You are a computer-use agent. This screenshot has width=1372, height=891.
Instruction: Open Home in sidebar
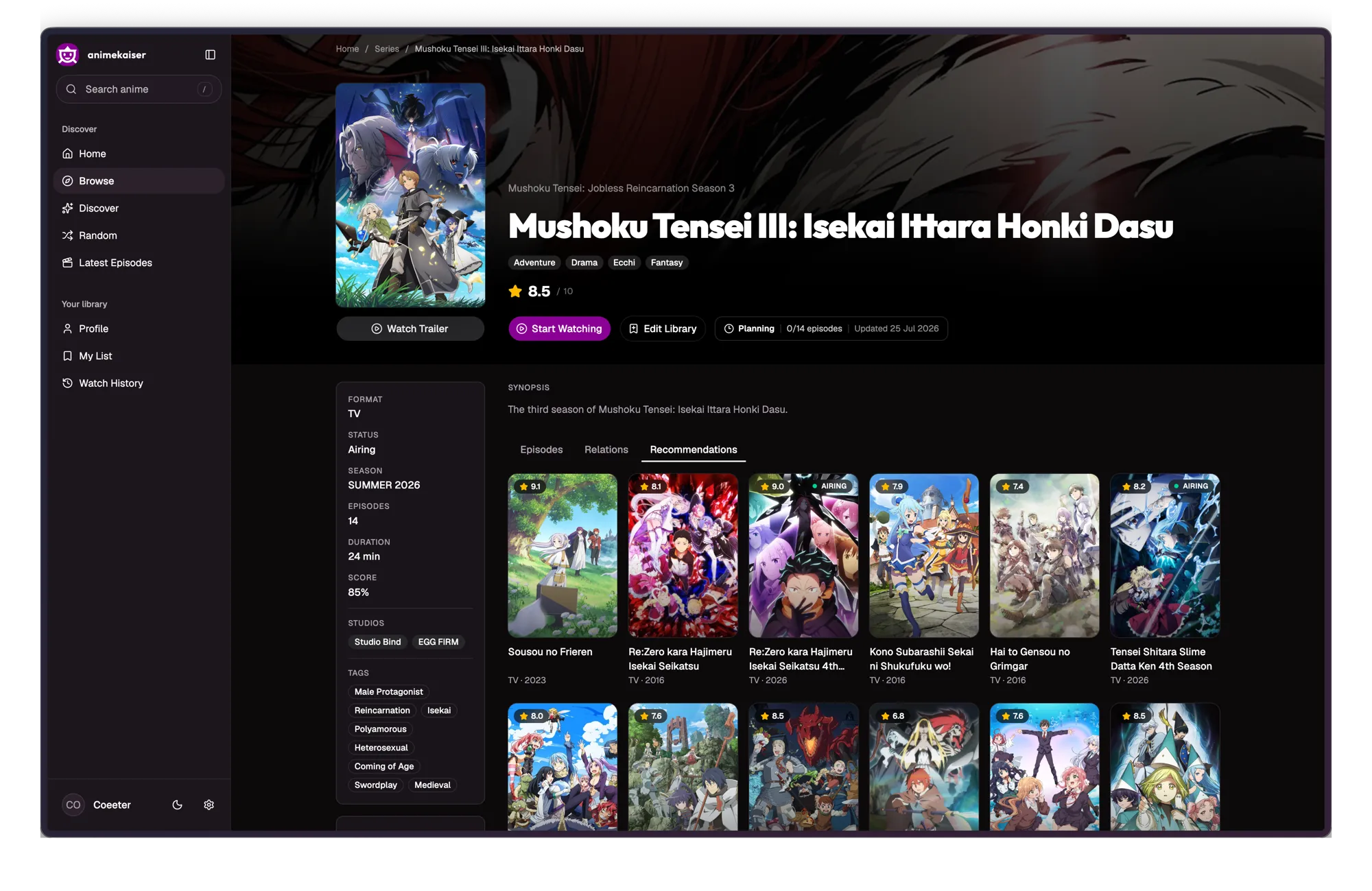pyautogui.click(x=139, y=154)
